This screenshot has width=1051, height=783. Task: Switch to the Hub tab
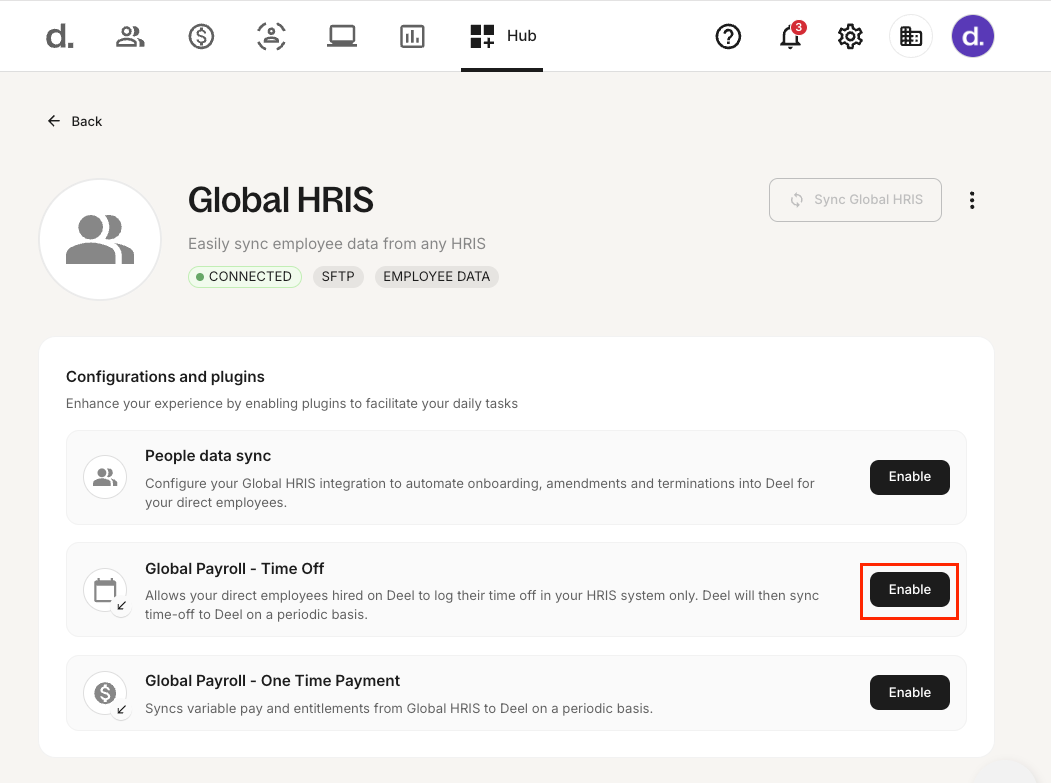(x=503, y=36)
